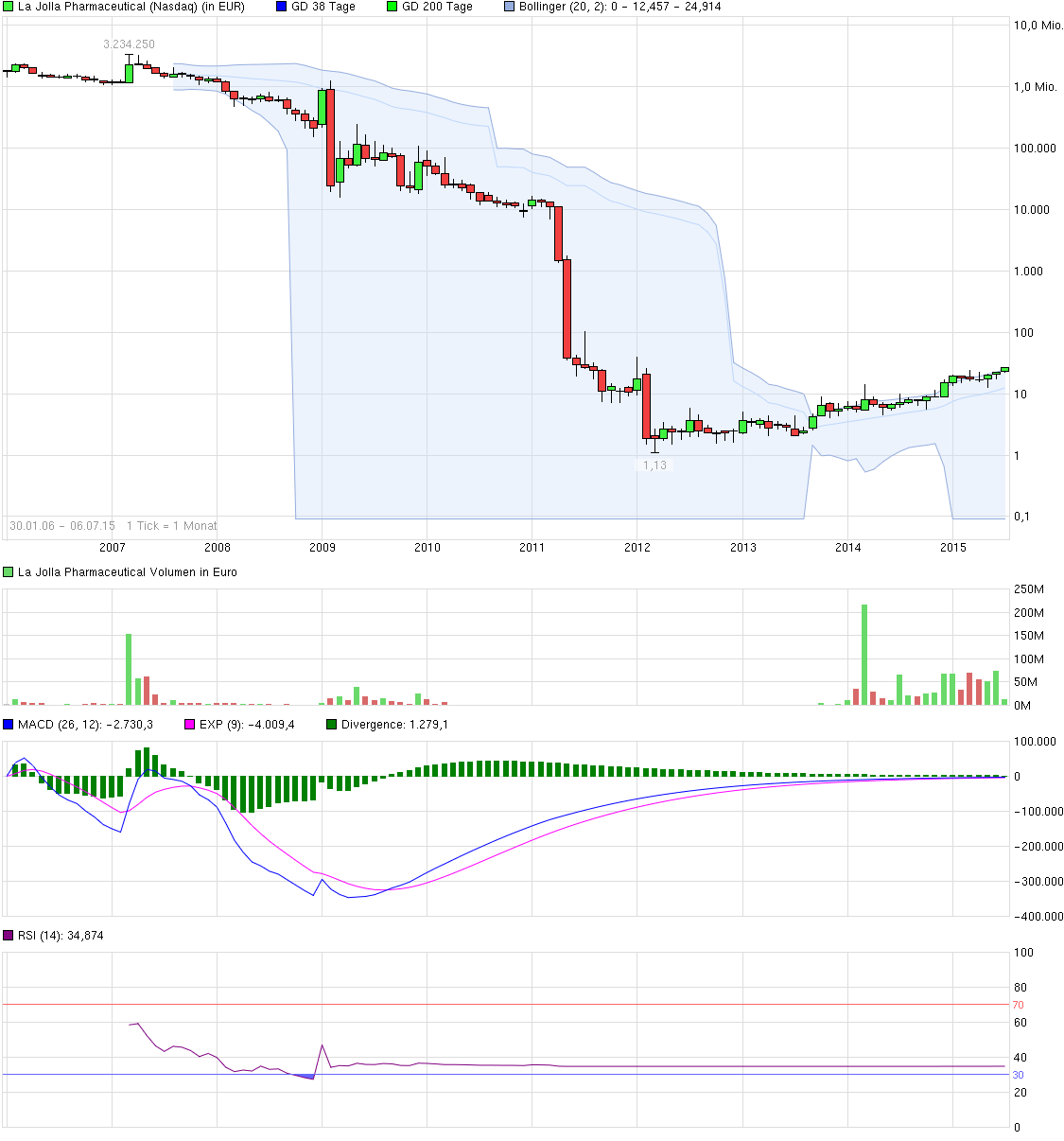Screen dimensions: 1064x1141
Task: Click the dark green Divergence legend swatch
Action: pyautogui.click(x=332, y=725)
